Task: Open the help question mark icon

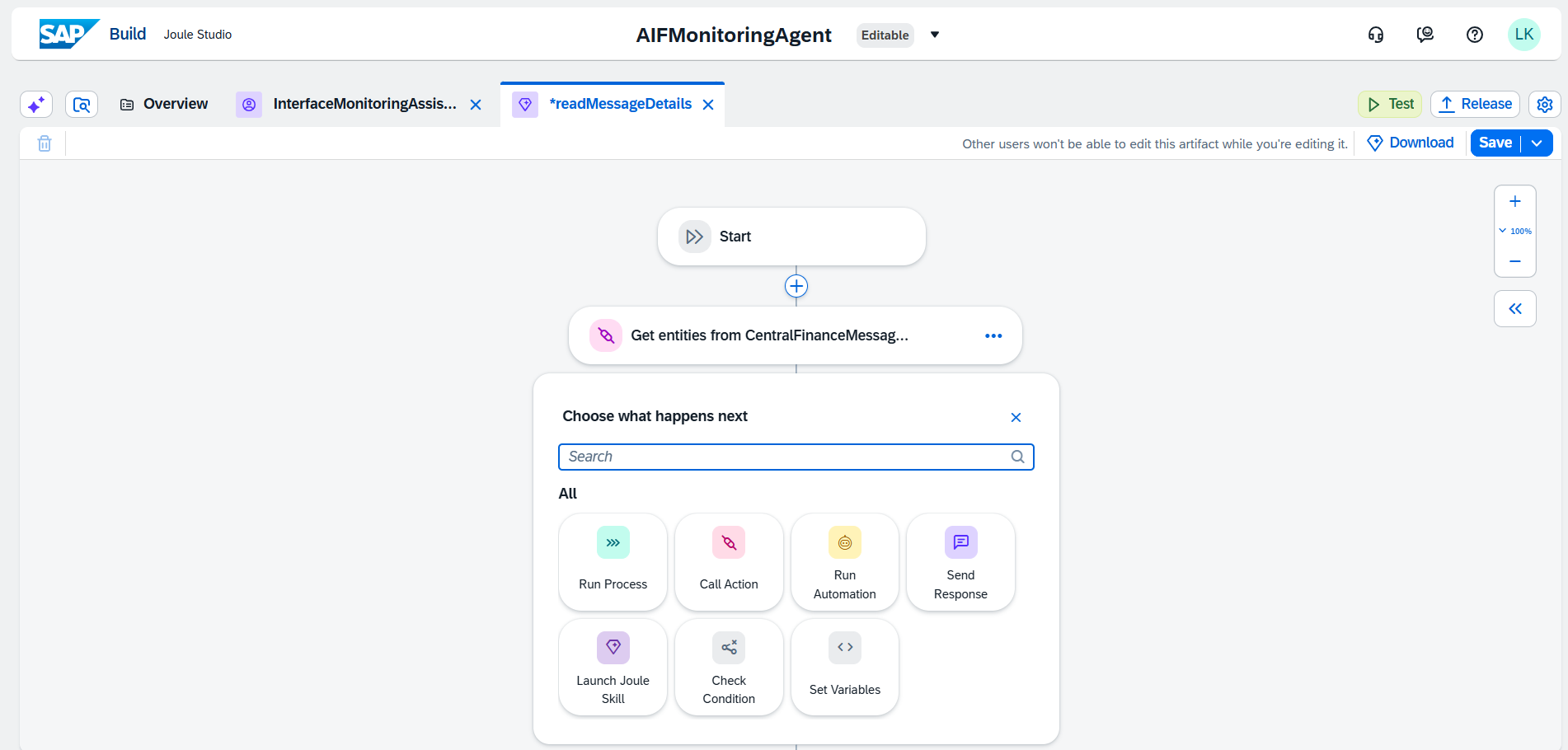Action: coord(1475,35)
